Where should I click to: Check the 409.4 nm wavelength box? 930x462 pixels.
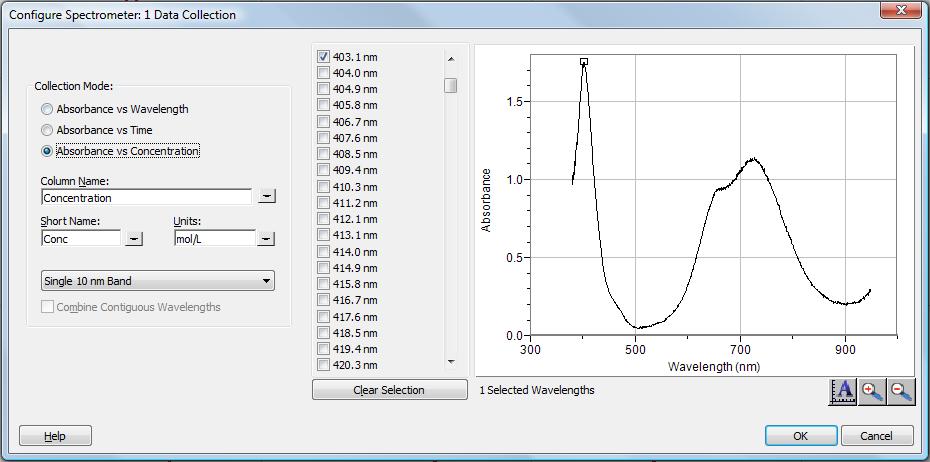(323, 170)
